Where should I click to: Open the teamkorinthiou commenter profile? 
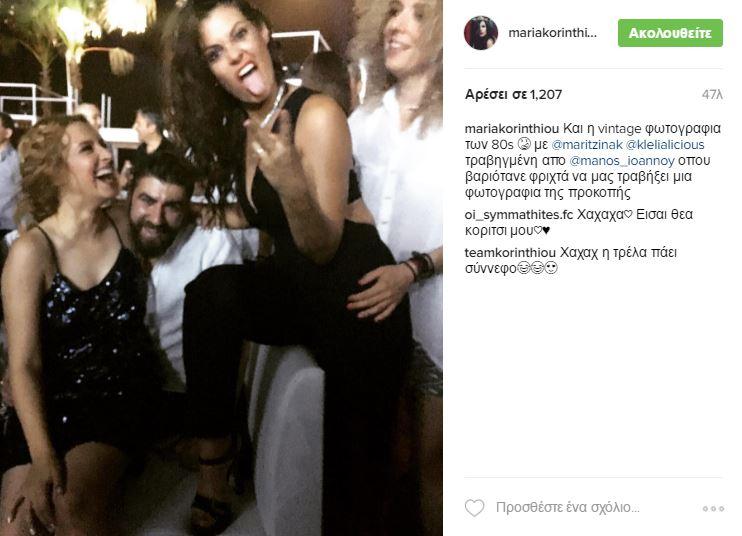(510, 252)
